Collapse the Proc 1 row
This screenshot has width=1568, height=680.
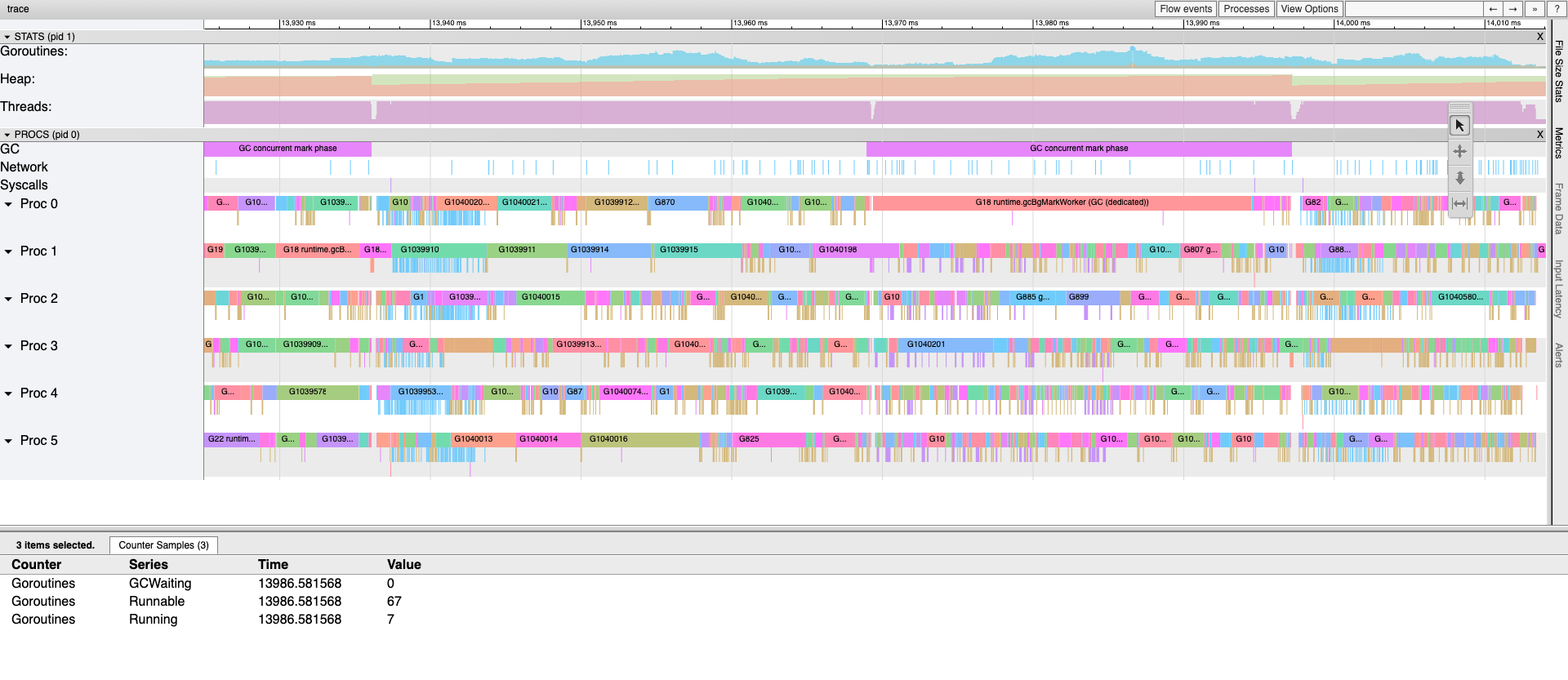(x=9, y=251)
